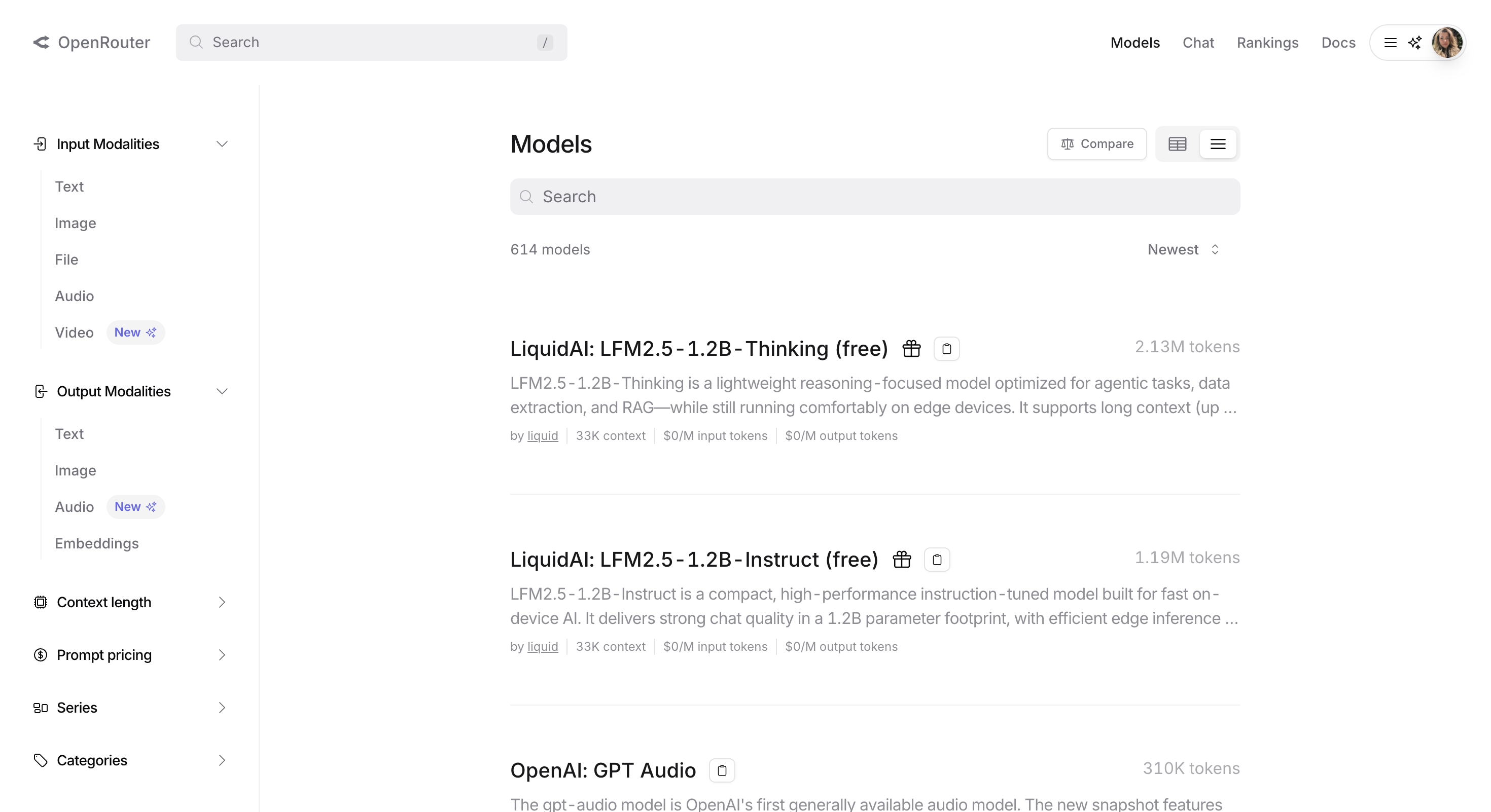1491x812 pixels.
Task: Click the gift icon next to LFM2.5-1.2B-Instruct
Action: click(901, 559)
